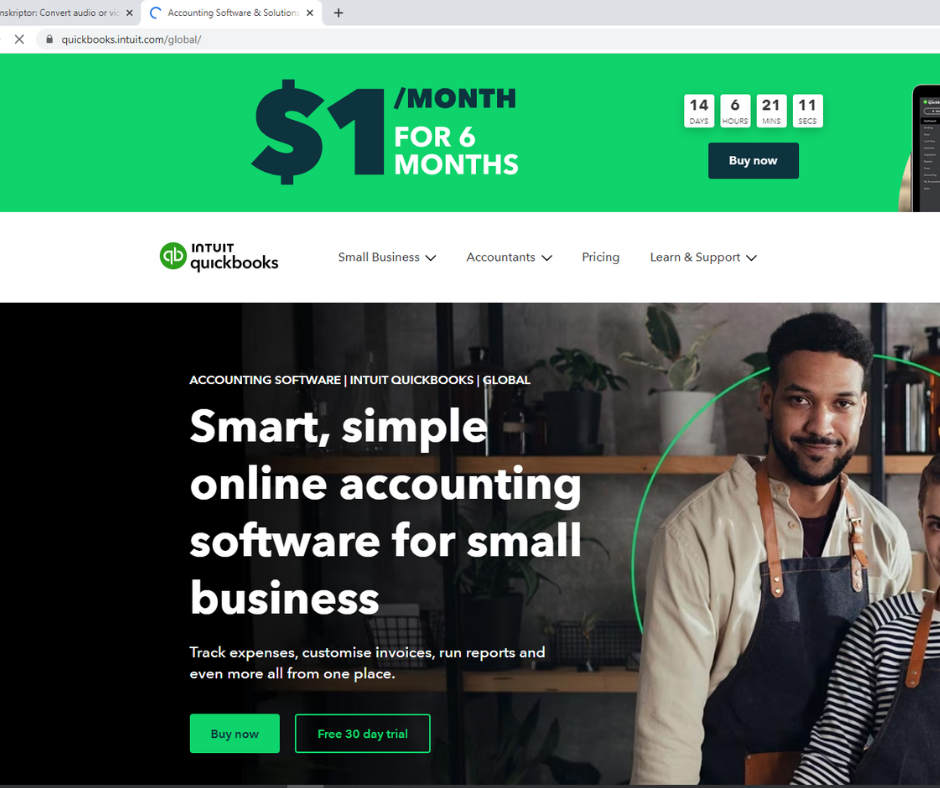The height and width of the screenshot is (788, 940).
Task: Click the QuickBooks green logo icon
Action: point(173,256)
